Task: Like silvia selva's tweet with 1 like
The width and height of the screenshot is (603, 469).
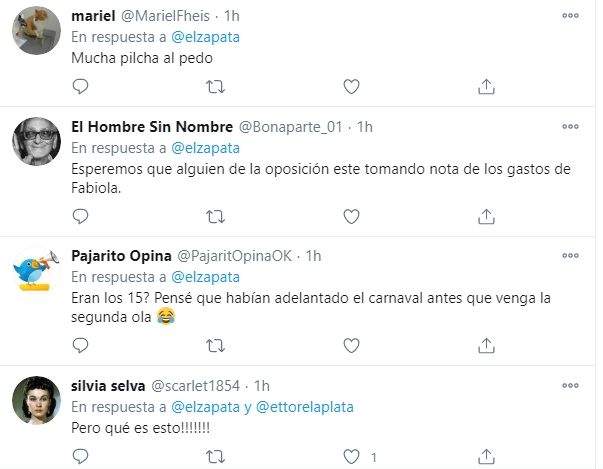Action: pos(351,456)
